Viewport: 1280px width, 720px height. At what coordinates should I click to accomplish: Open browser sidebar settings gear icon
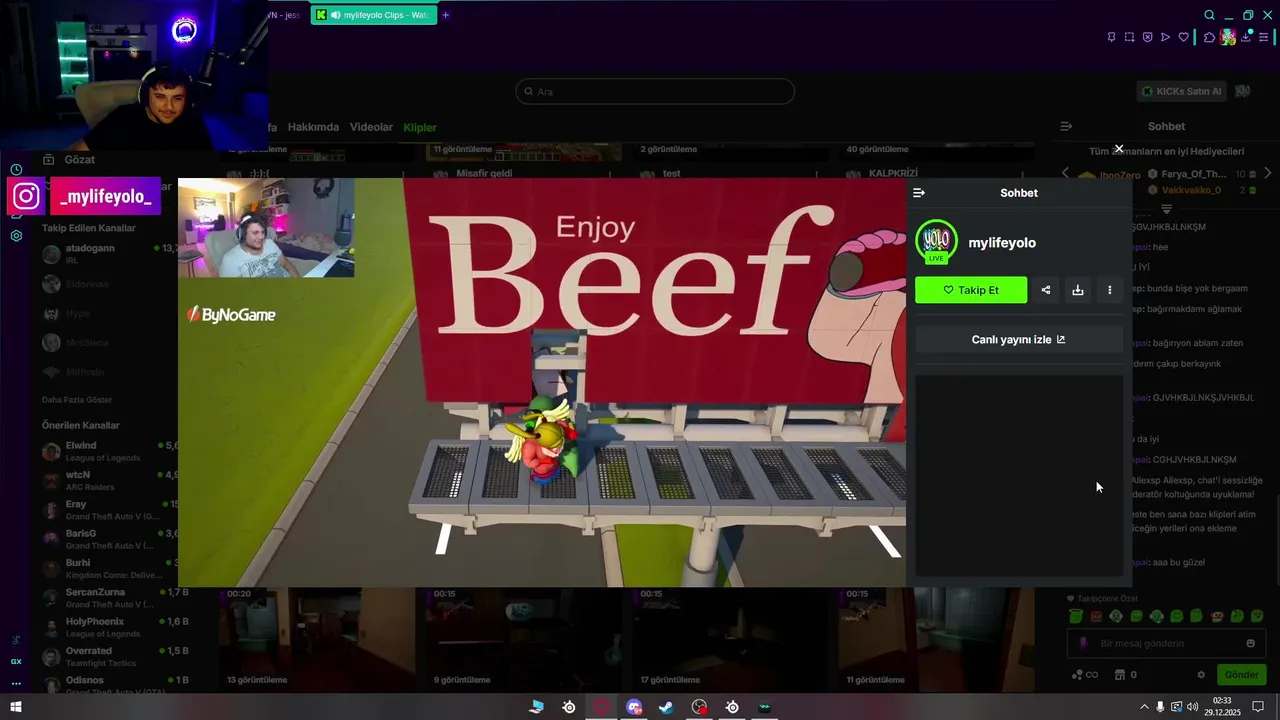coord(16,236)
